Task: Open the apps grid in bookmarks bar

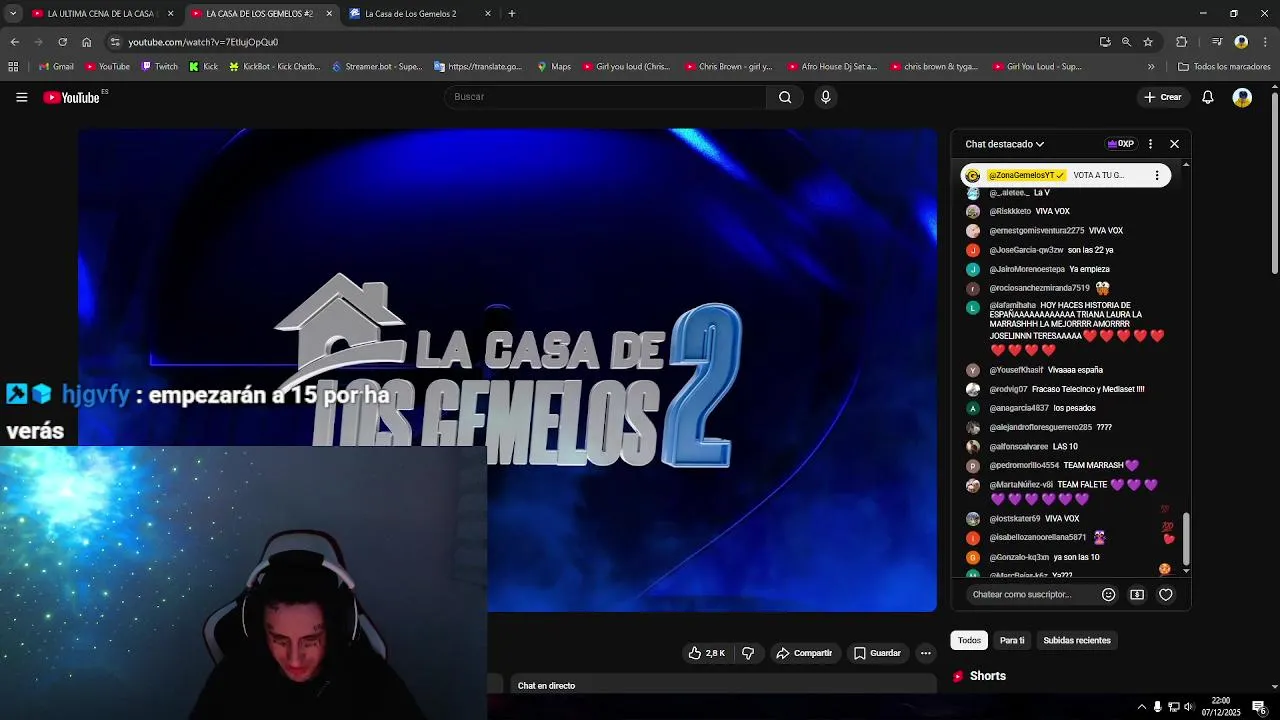Action: click(13, 67)
